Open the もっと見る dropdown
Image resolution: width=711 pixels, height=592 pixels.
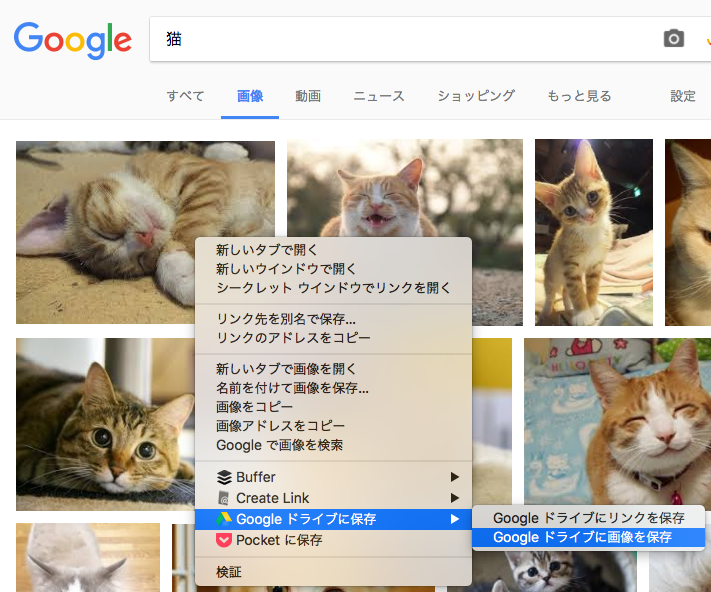579,96
